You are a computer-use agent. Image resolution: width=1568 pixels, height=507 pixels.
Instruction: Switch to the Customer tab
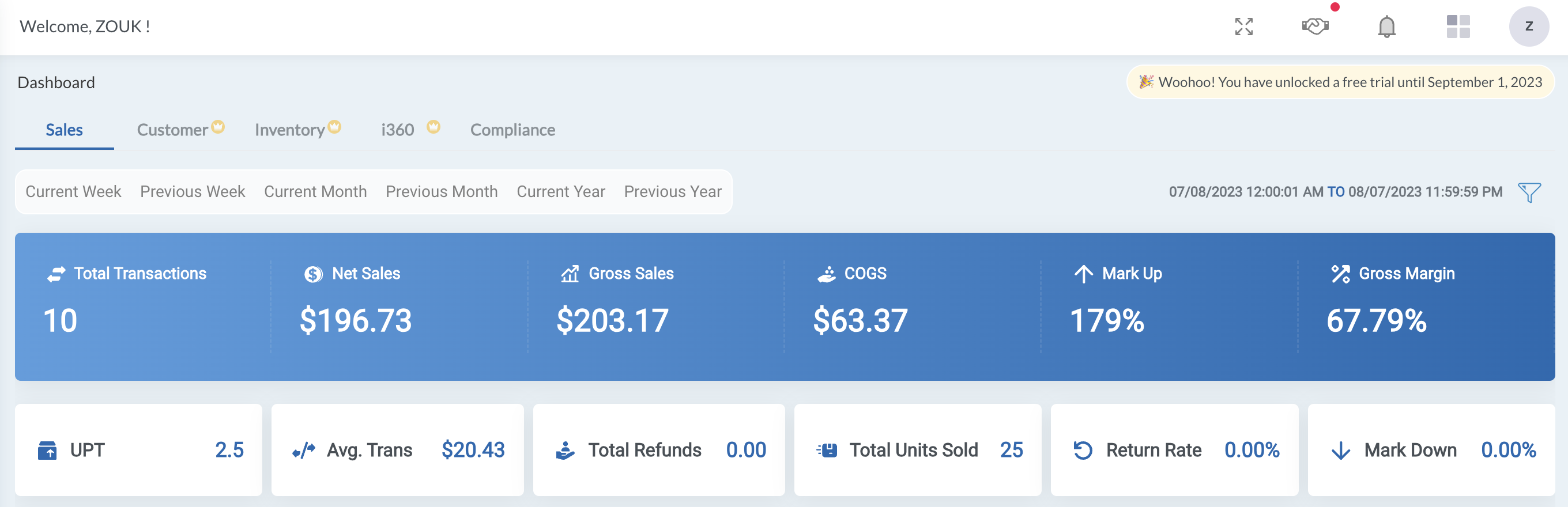point(172,130)
